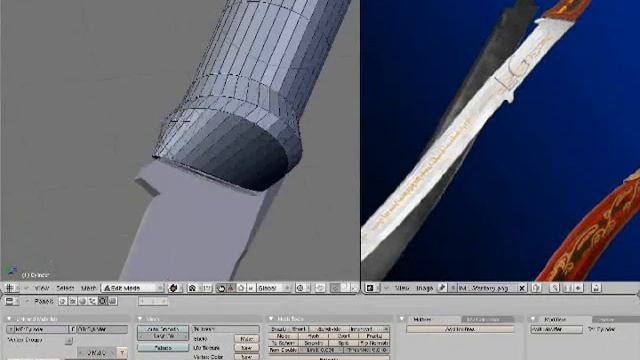Click the Fractal button
This screenshot has width=640, height=360.
pos(374,336)
